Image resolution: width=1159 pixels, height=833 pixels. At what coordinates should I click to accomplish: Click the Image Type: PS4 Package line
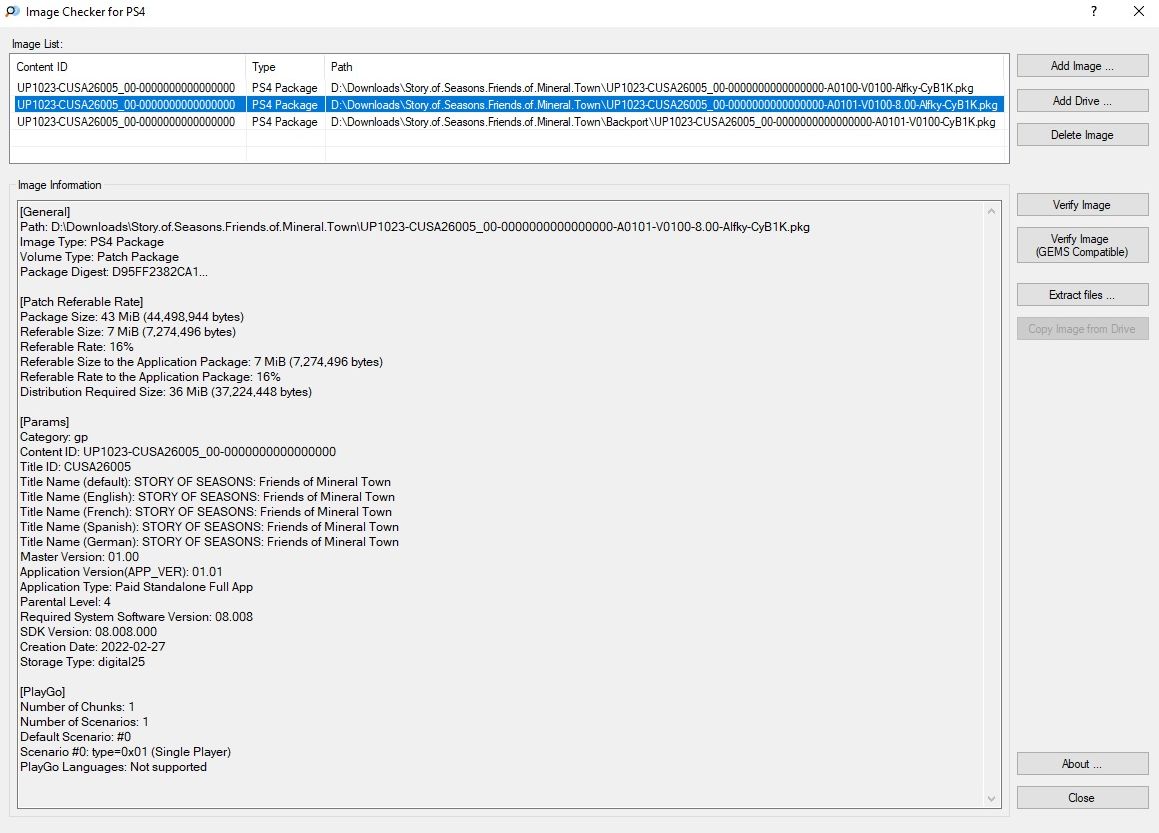tap(92, 242)
